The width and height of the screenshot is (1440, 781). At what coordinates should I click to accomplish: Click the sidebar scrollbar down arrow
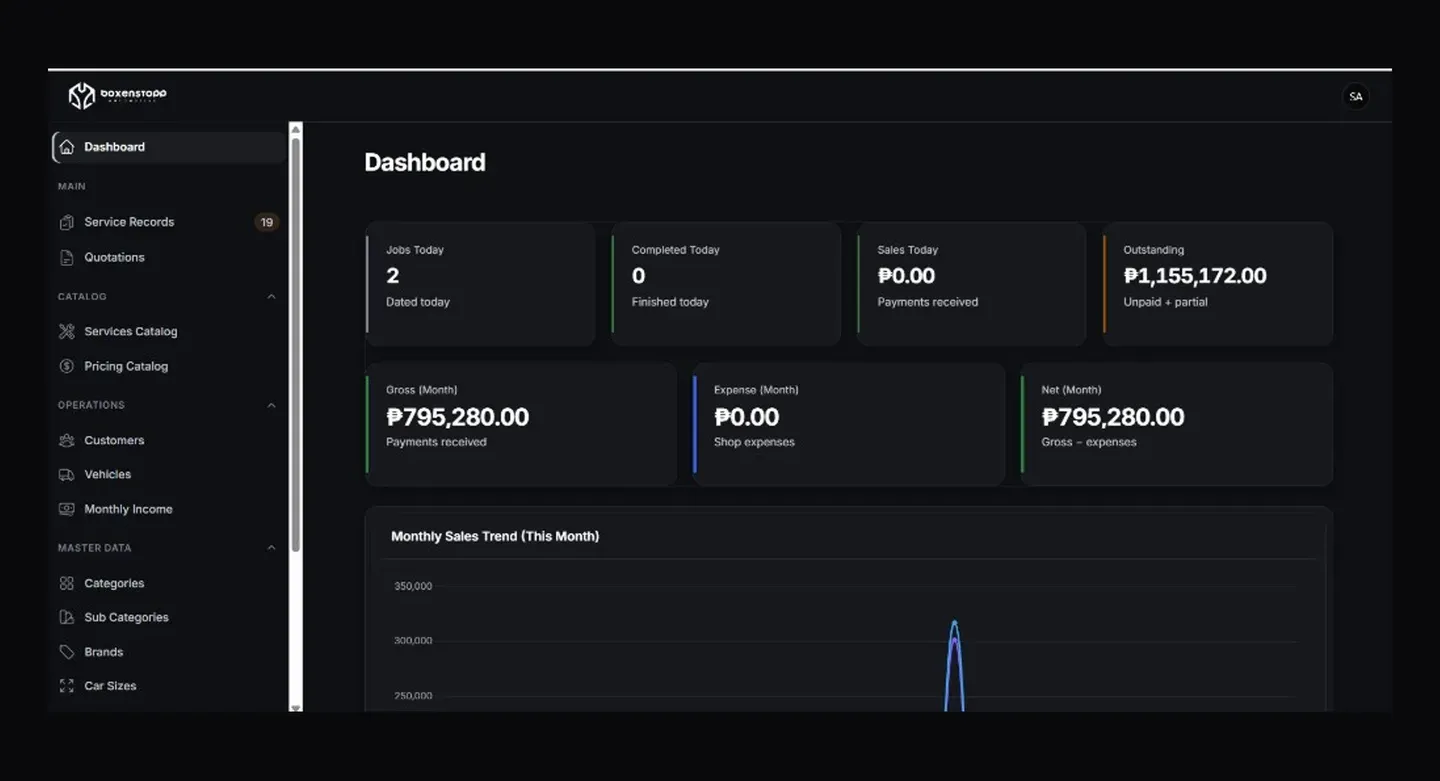coord(295,706)
